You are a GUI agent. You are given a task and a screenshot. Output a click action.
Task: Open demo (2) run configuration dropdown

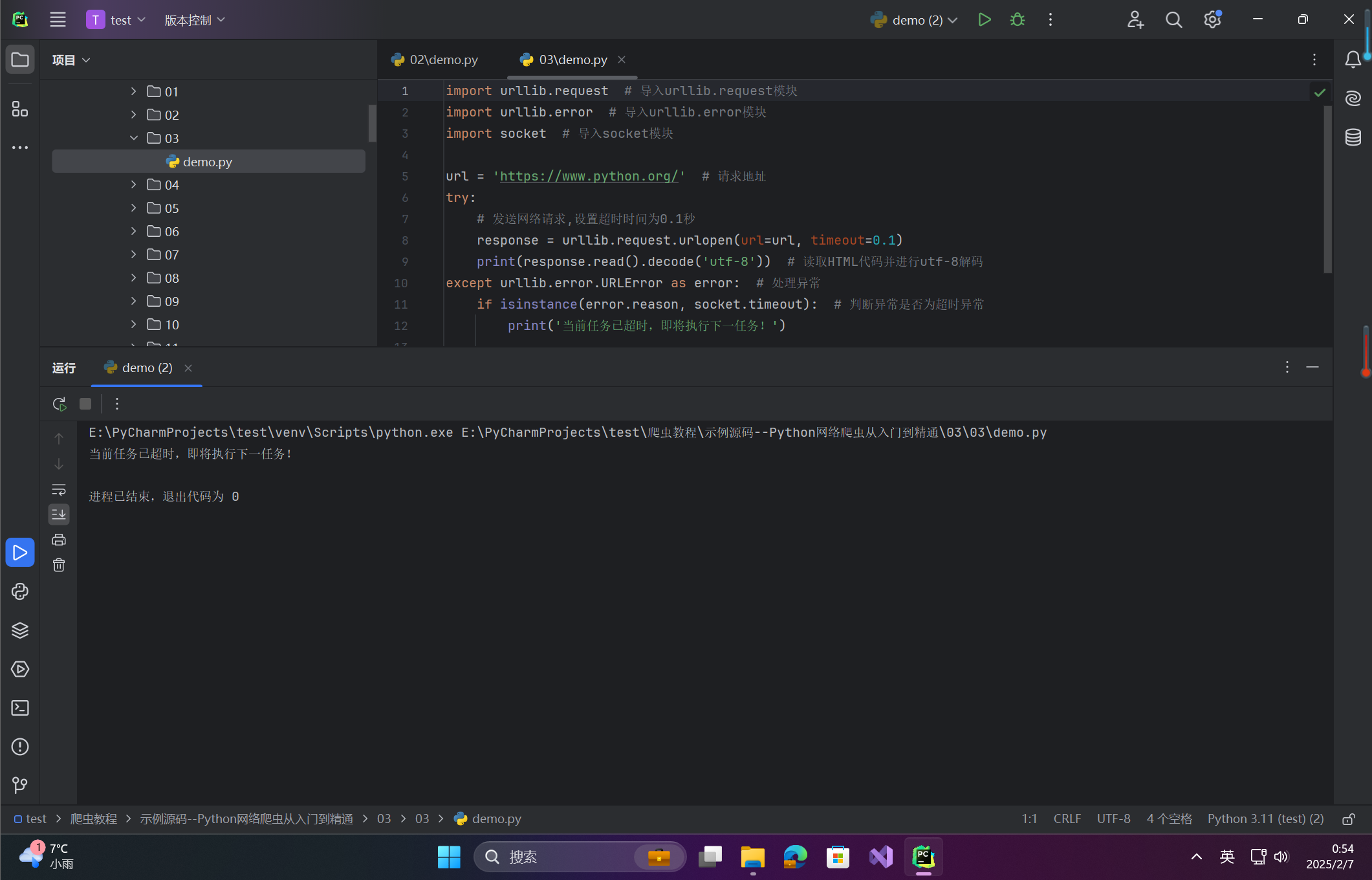point(917,20)
